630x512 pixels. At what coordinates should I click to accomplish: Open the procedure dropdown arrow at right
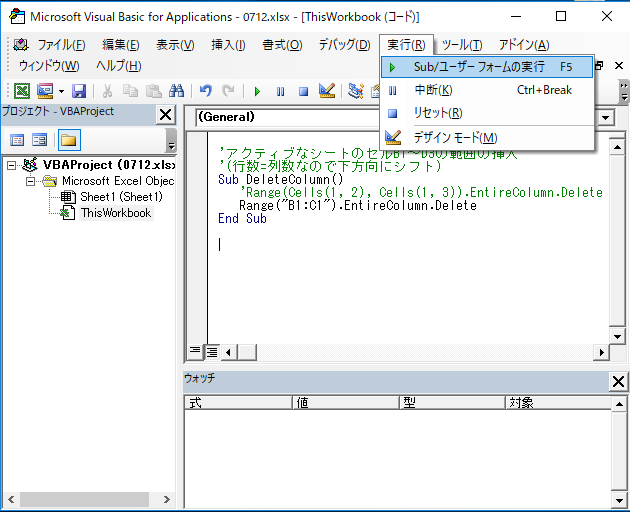605,118
